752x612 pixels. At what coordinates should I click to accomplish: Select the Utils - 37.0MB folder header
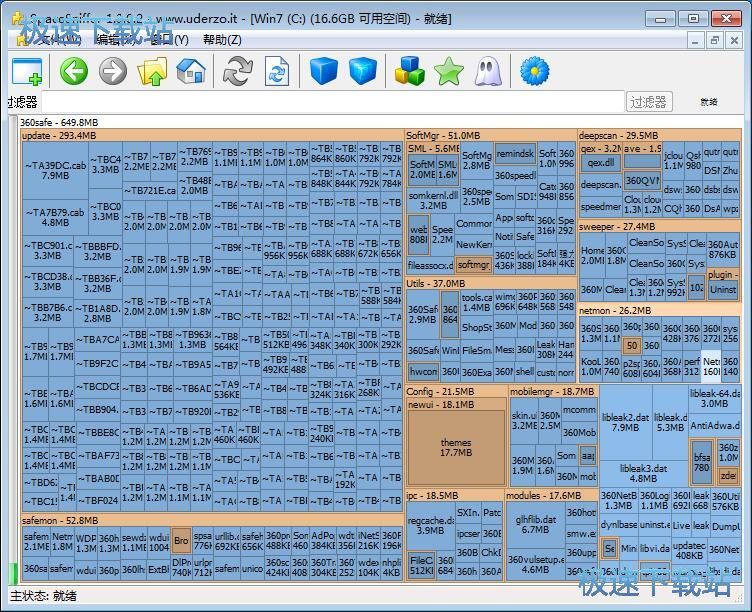click(491, 283)
